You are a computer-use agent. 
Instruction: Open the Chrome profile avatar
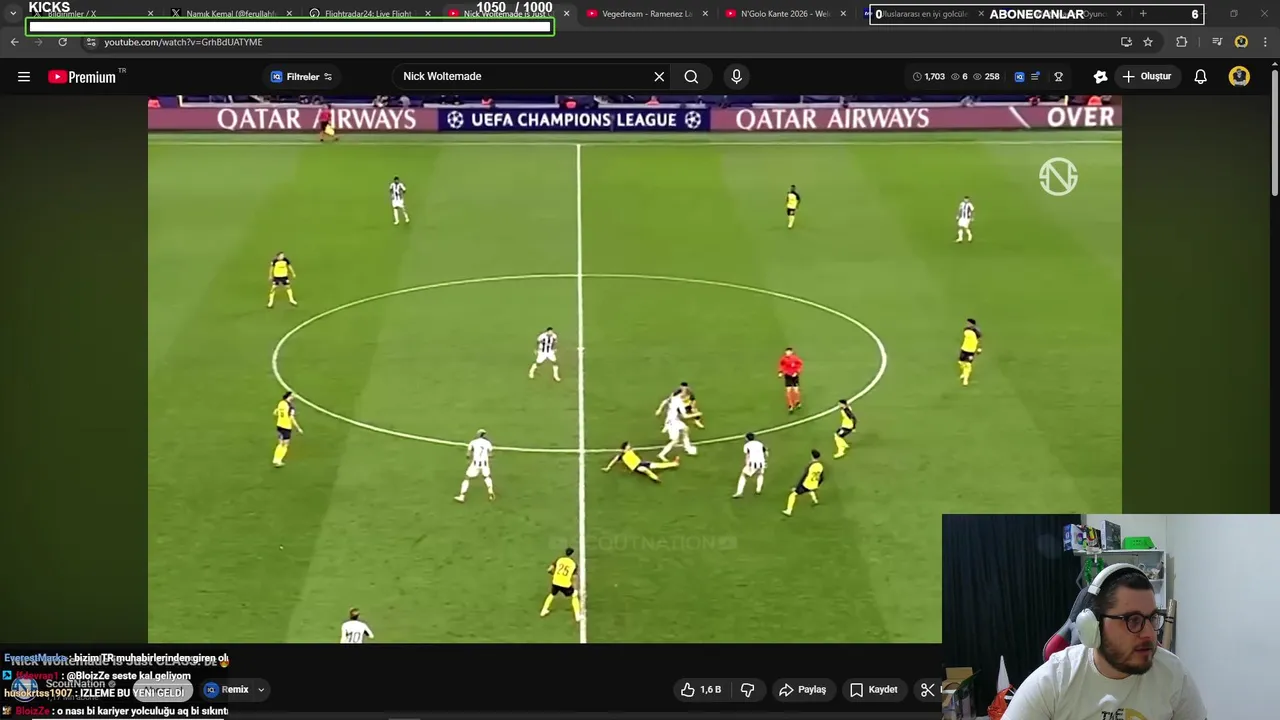[x=1241, y=42]
